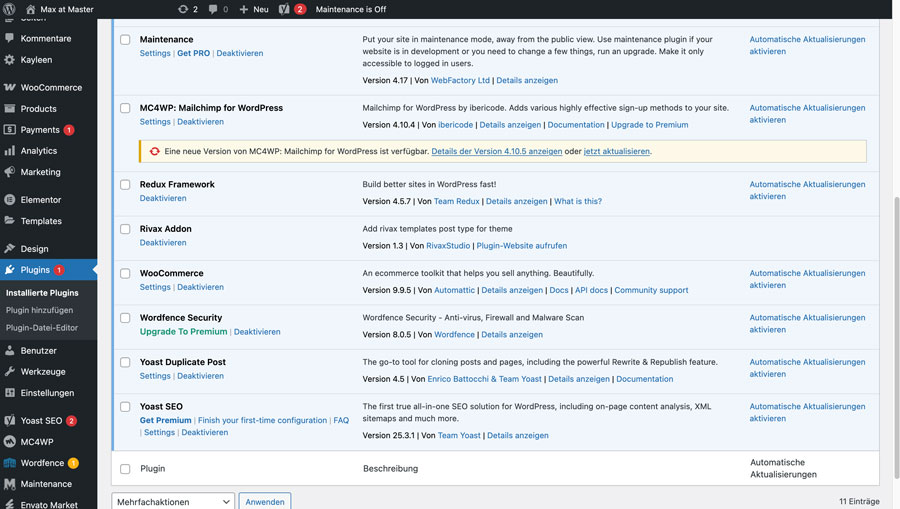The height and width of the screenshot is (509, 900).
Task: Open Finish your first-time configuration link
Action: (x=262, y=420)
